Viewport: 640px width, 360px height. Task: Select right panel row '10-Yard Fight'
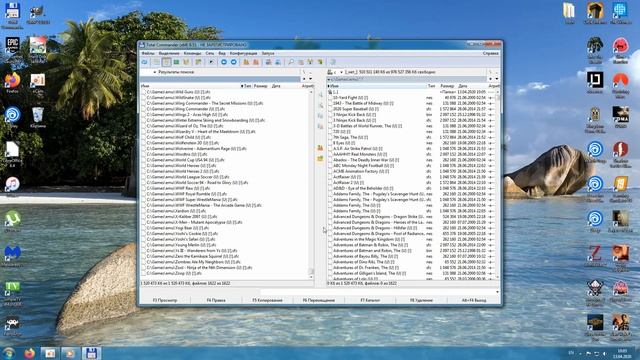click(411, 98)
